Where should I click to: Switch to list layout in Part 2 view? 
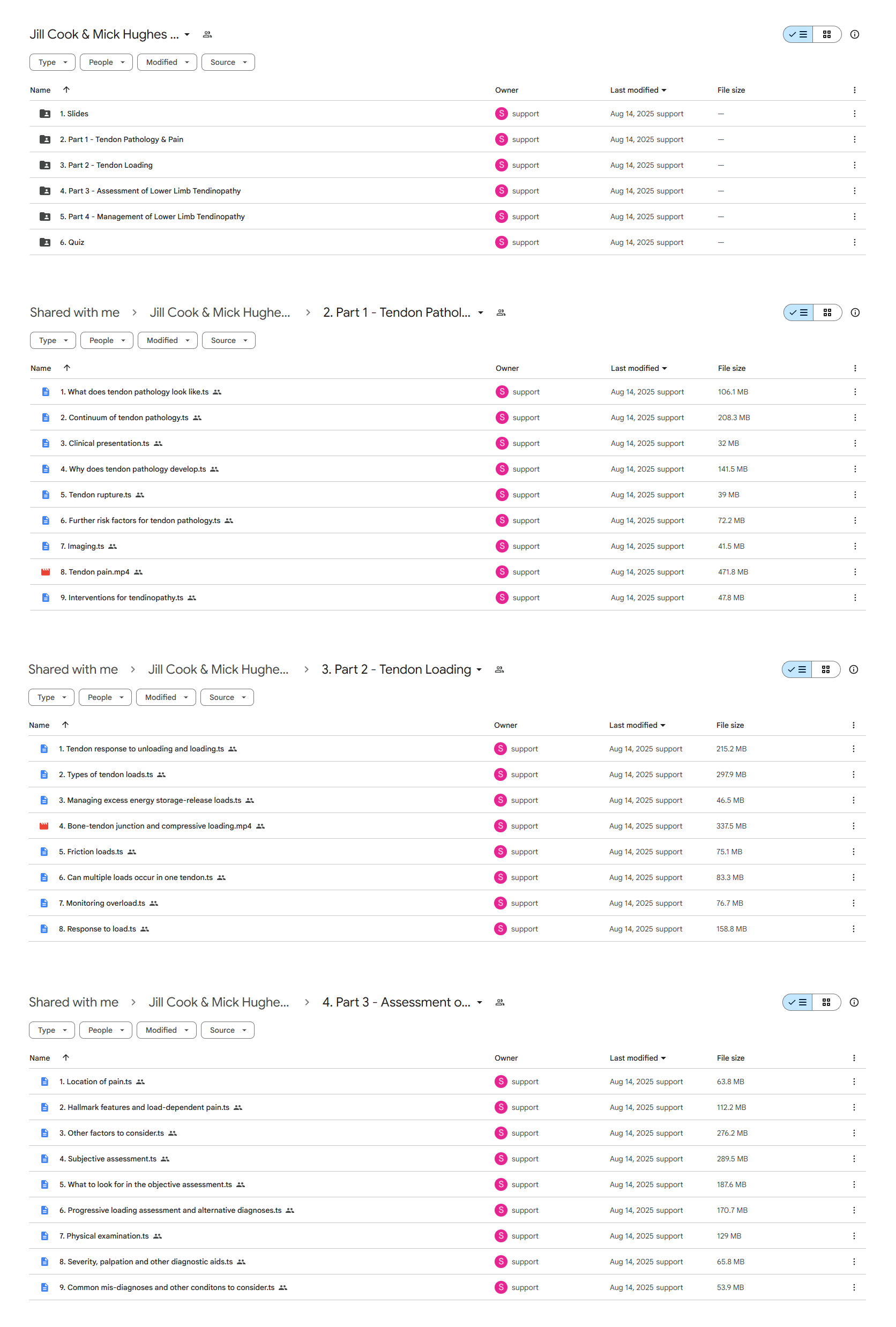796,669
